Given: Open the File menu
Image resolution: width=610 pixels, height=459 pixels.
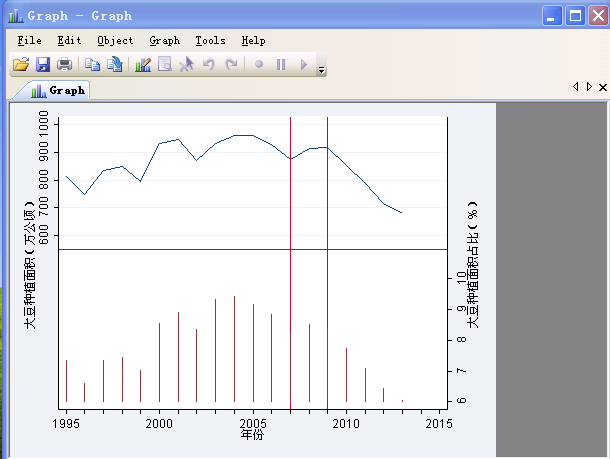Looking at the screenshot, I should click(29, 41).
